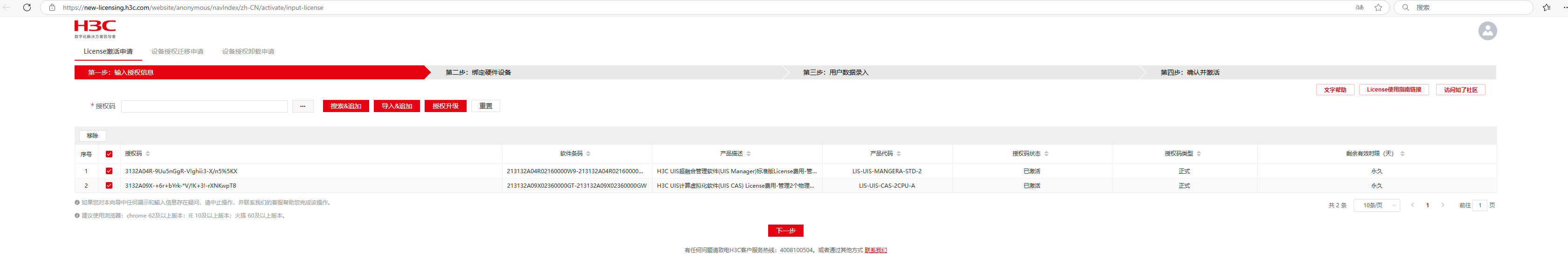Image resolution: width=1568 pixels, height=254 pixels.
Task: Click the 搜索&追加 button
Action: click(x=346, y=106)
